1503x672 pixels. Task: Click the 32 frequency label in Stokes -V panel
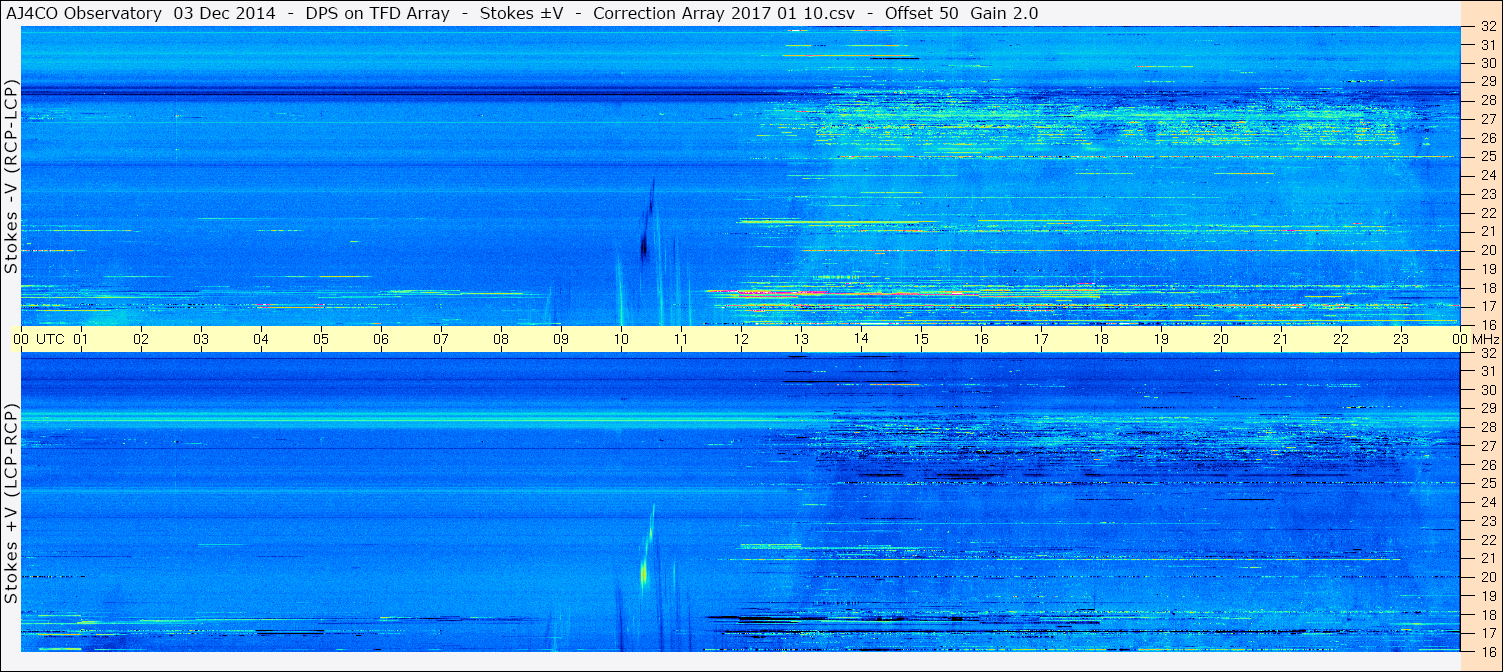(1487, 27)
